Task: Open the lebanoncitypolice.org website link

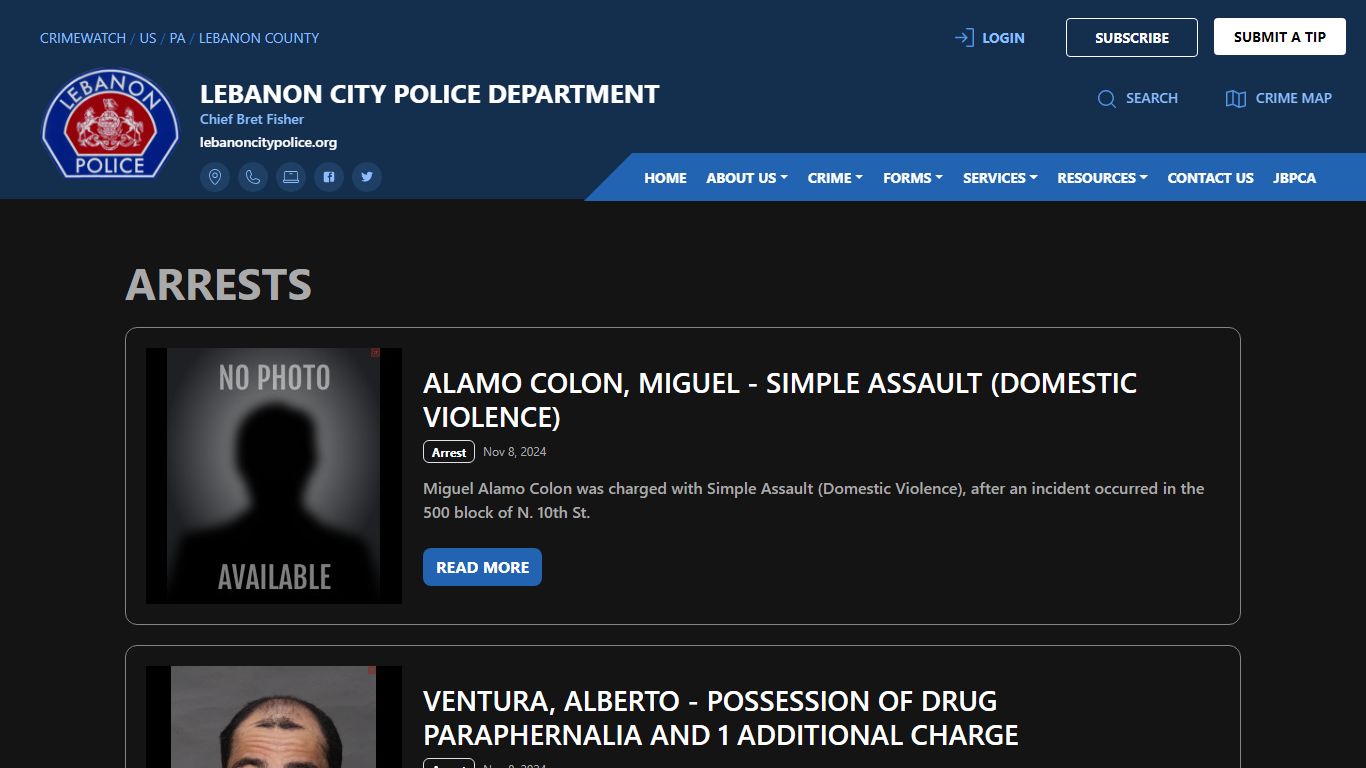Action: pos(268,142)
